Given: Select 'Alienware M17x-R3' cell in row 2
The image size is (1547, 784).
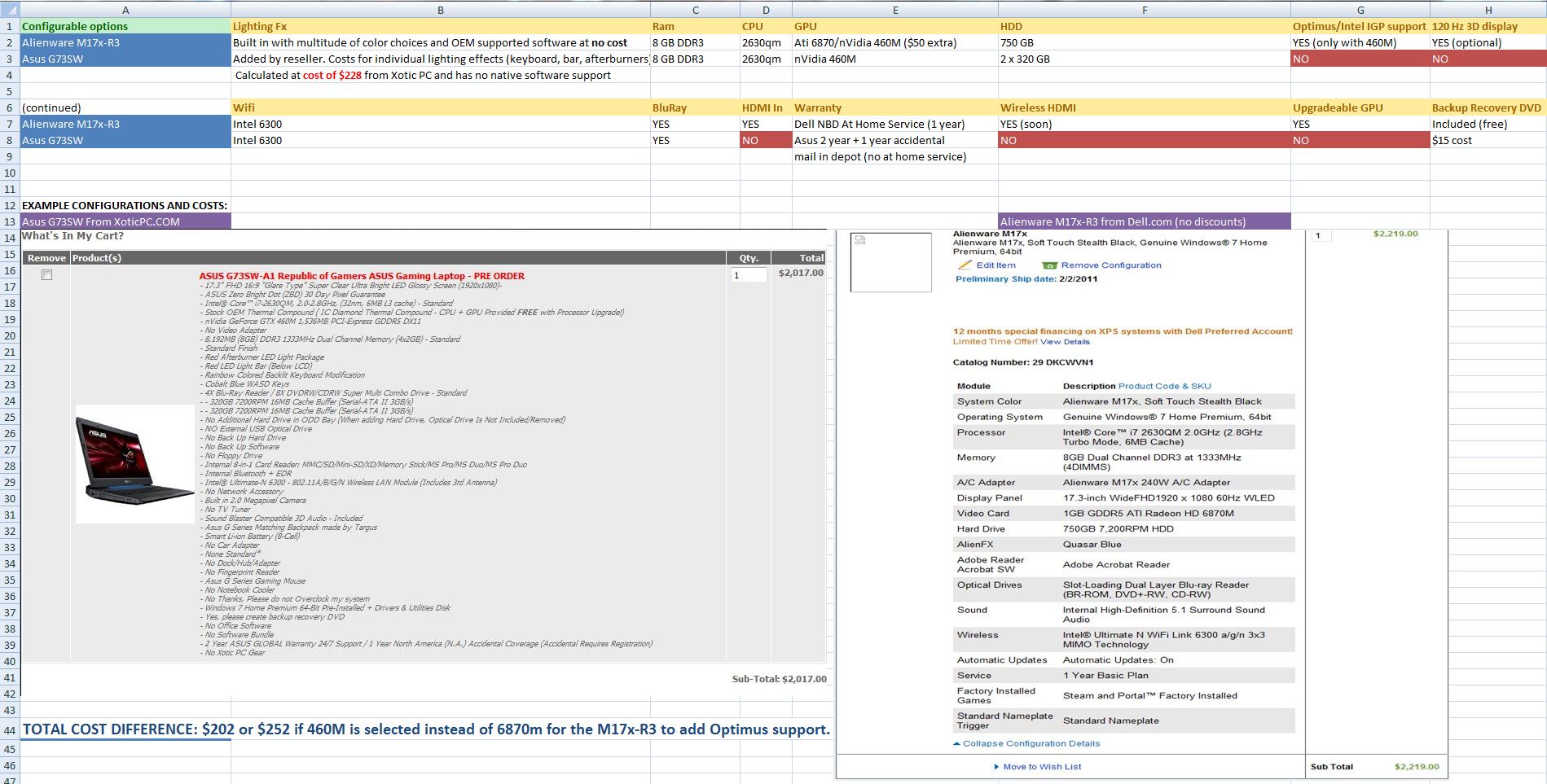Looking at the screenshot, I should coord(125,42).
